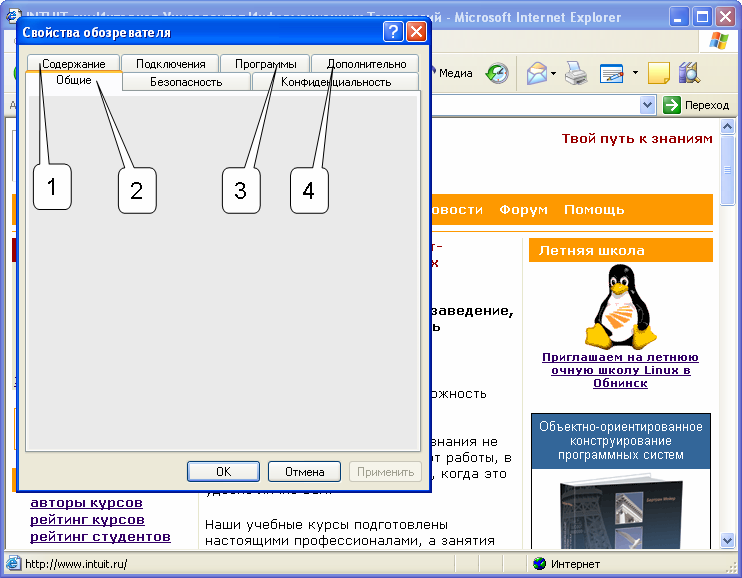Image resolution: width=742 pixels, height=578 pixels.
Task: Expand the Edit button dropdown arrow
Action: (635, 73)
